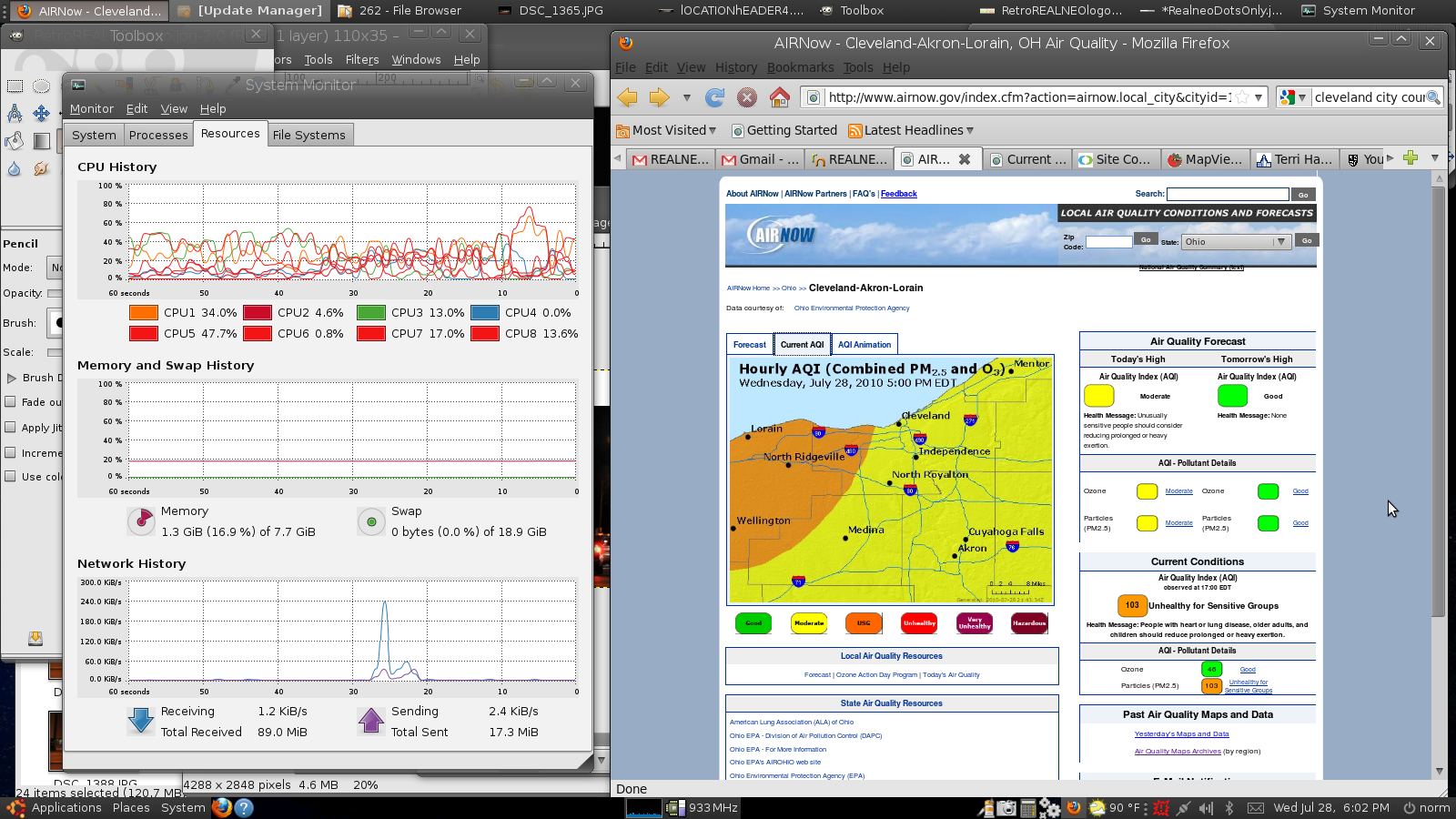Open the Pencil Mode dropdown

56,268
